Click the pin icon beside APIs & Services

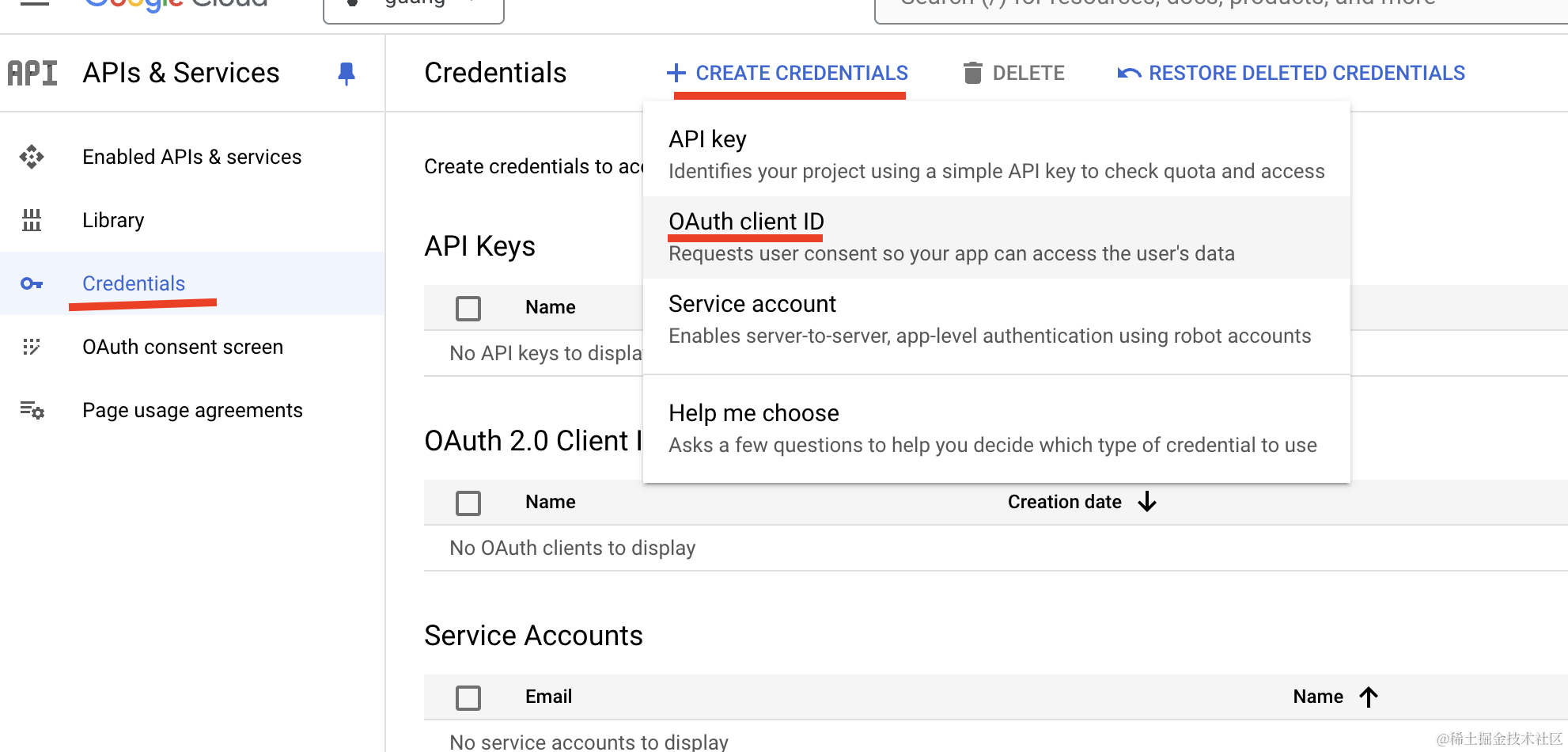pyautogui.click(x=346, y=74)
